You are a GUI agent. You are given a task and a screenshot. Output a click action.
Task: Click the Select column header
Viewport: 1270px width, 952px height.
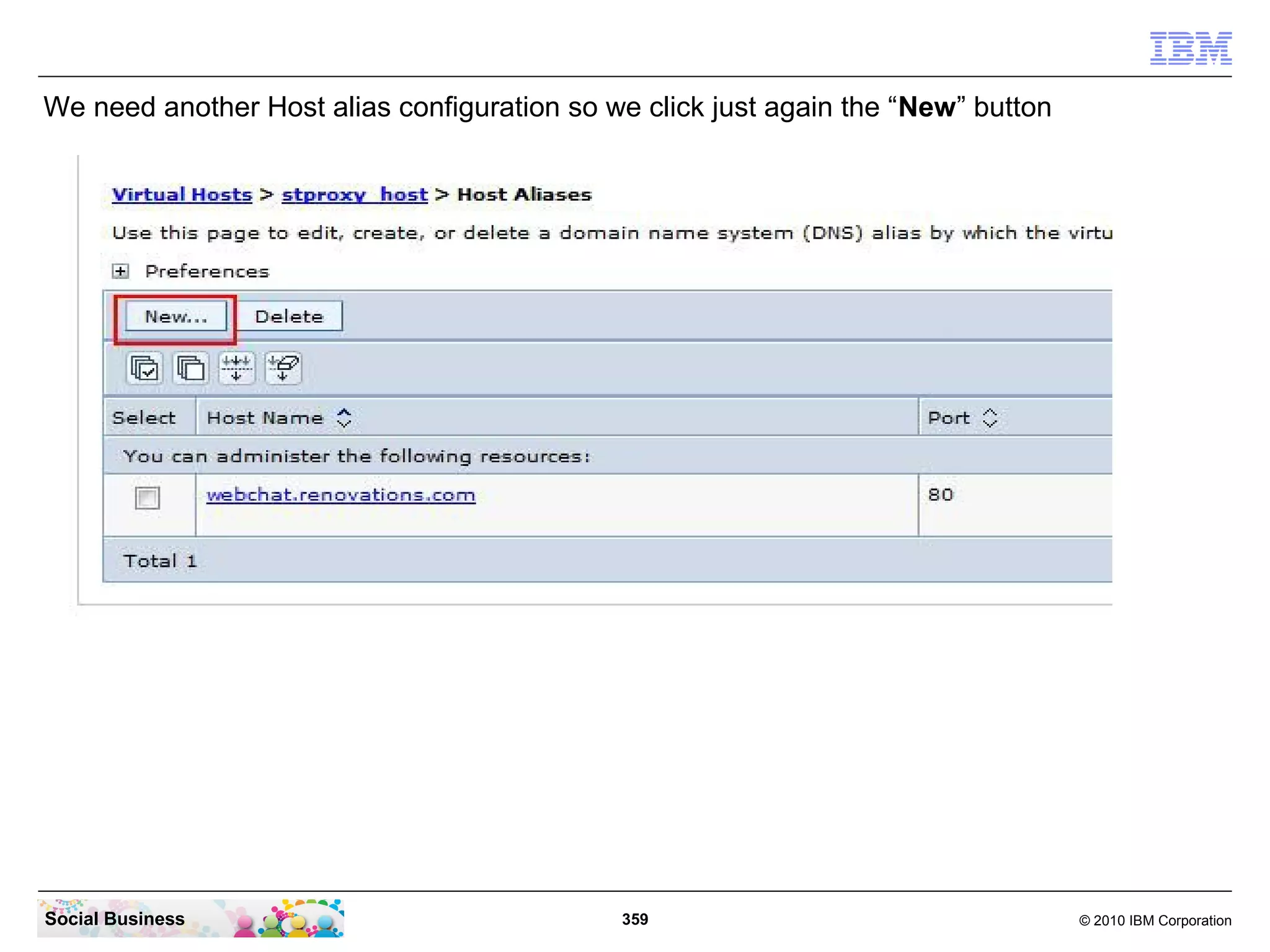coord(144,418)
